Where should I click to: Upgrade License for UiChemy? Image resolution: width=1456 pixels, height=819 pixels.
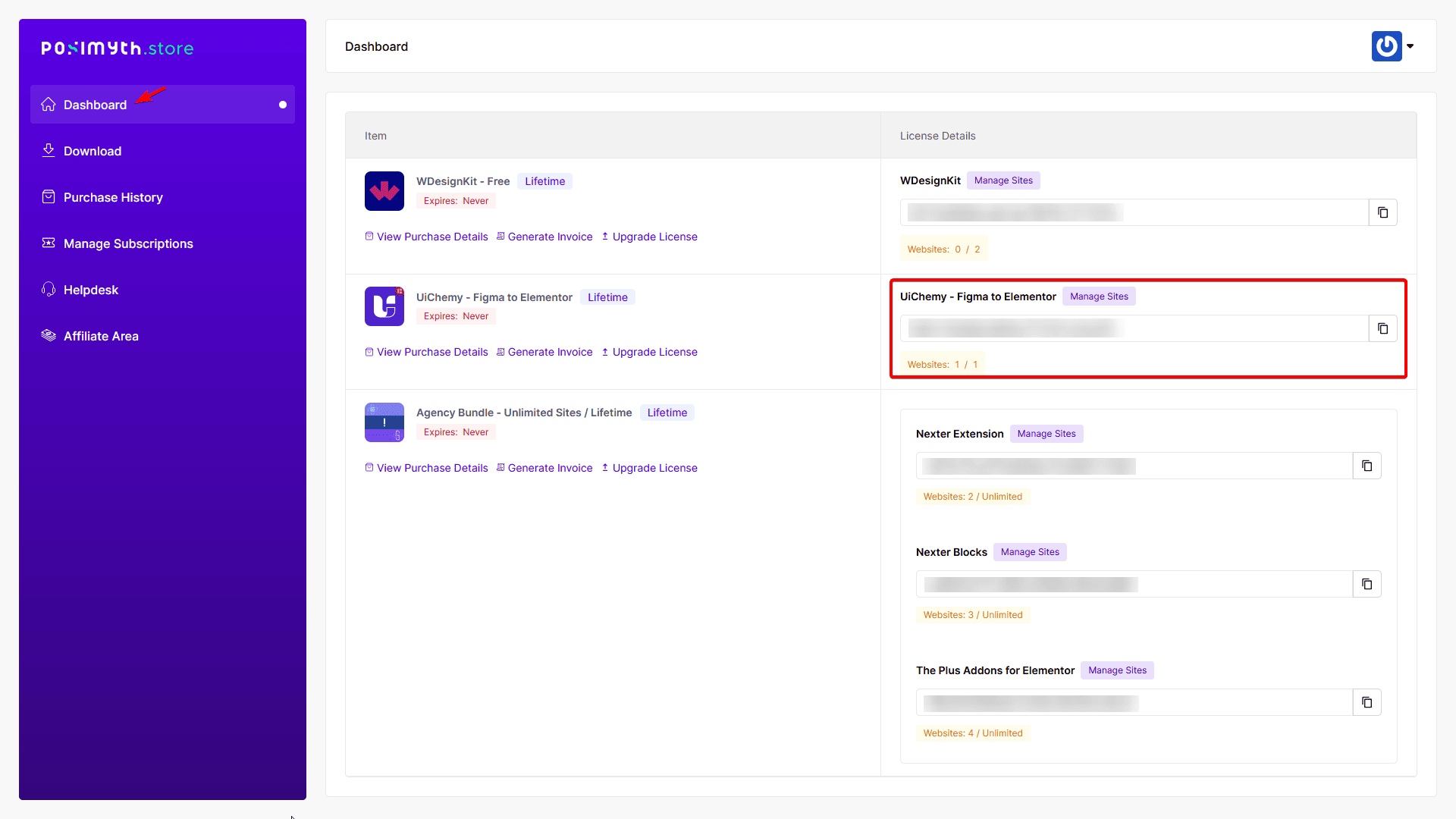(649, 352)
